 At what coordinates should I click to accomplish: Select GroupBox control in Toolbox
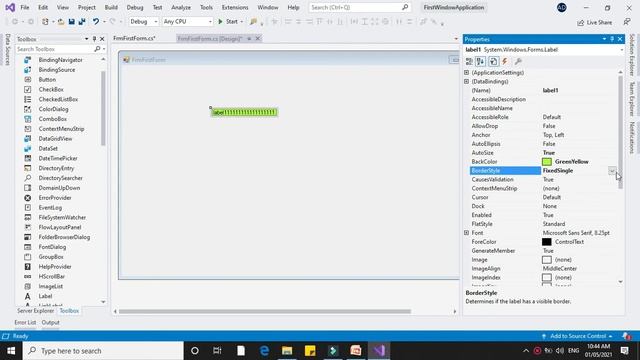pos(51,257)
